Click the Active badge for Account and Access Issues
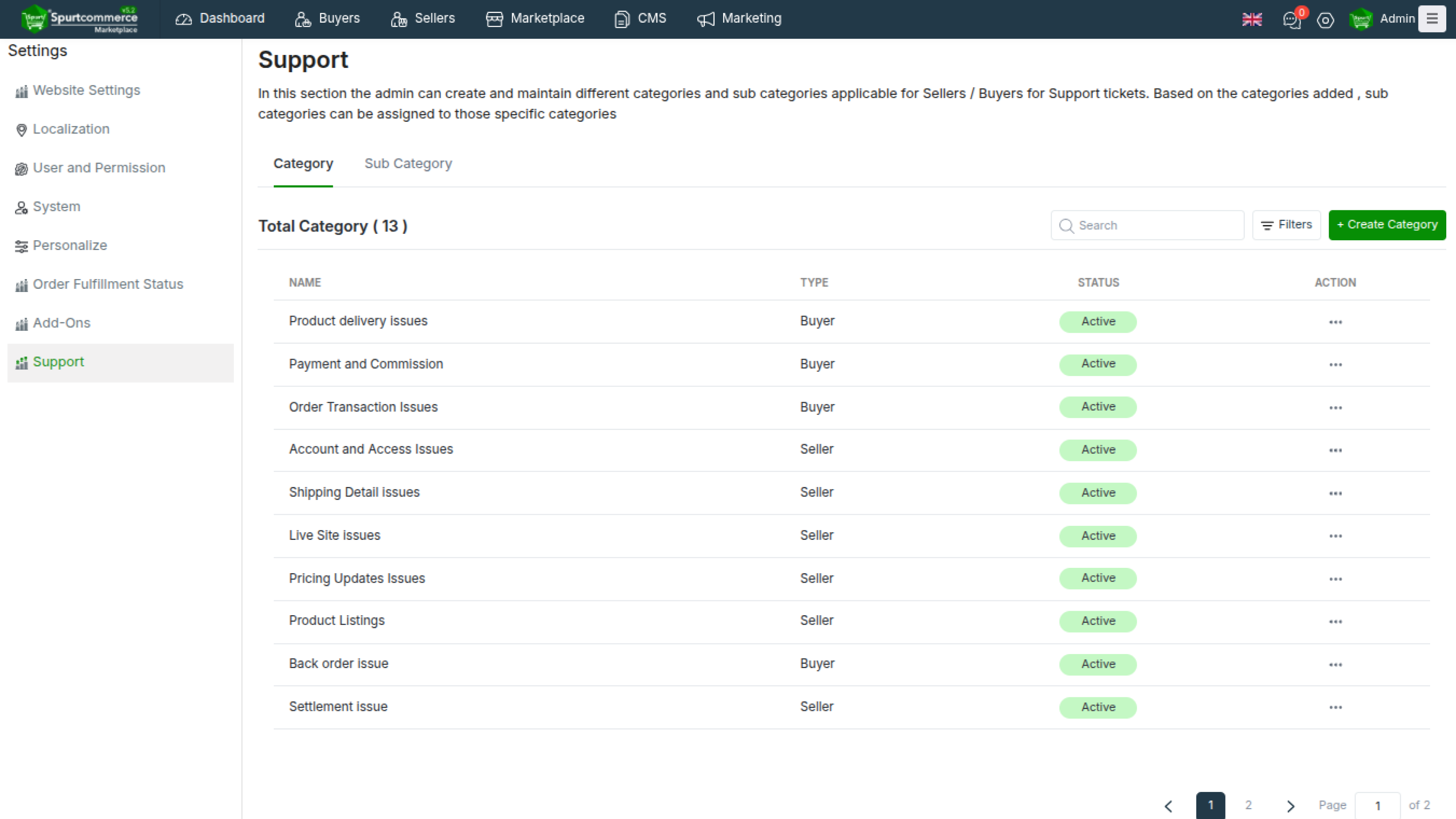Screen dimensions: 1456x819 click(x=1098, y=451)
